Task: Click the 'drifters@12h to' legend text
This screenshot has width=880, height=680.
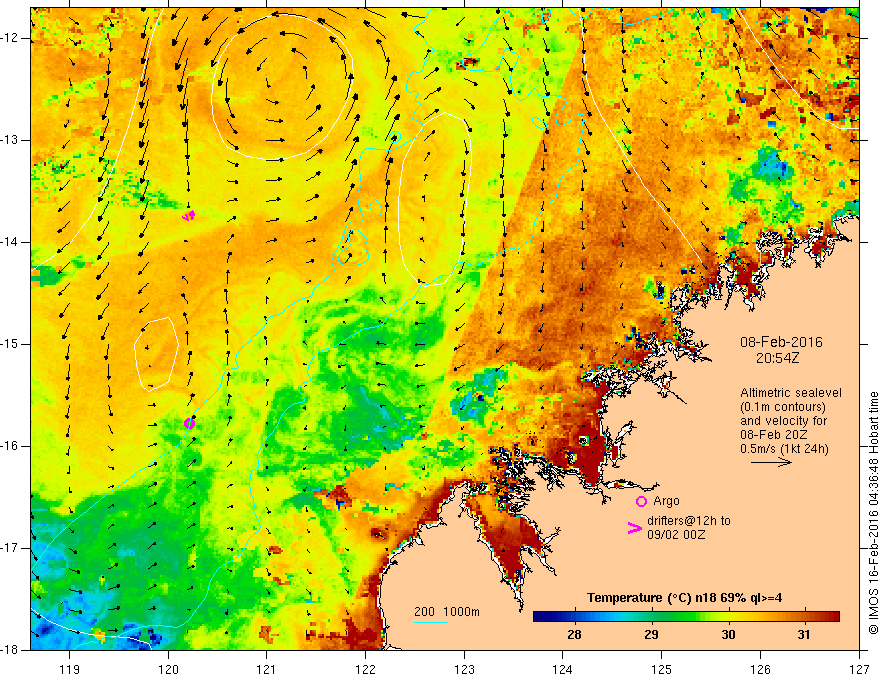Action: pyautogui.click(x=689, y=521)
